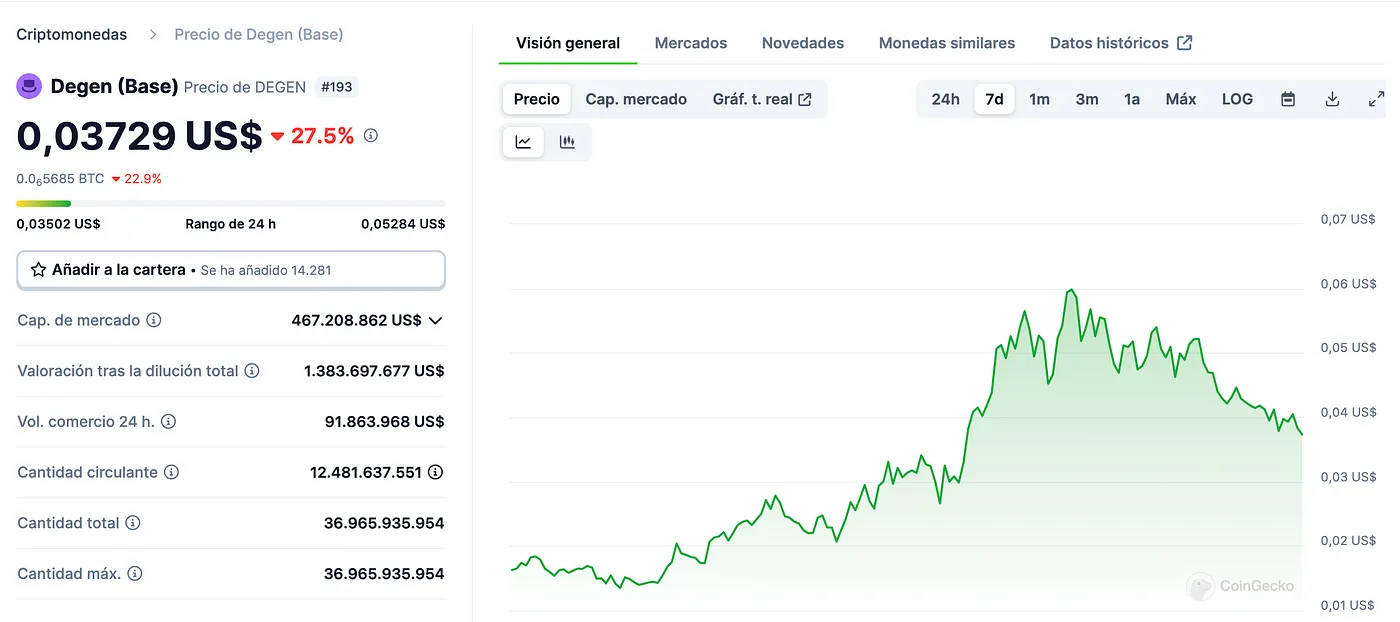Click the Cantidad máx. value 36.965.935.954
This screenshot has width=1400, height=622.
(x=384, y=574)
